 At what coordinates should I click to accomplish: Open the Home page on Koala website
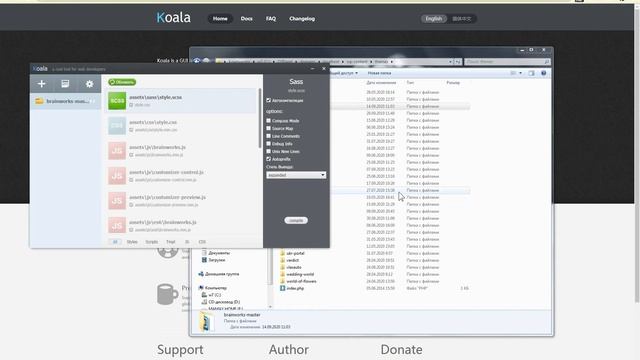tap(220, 19)
